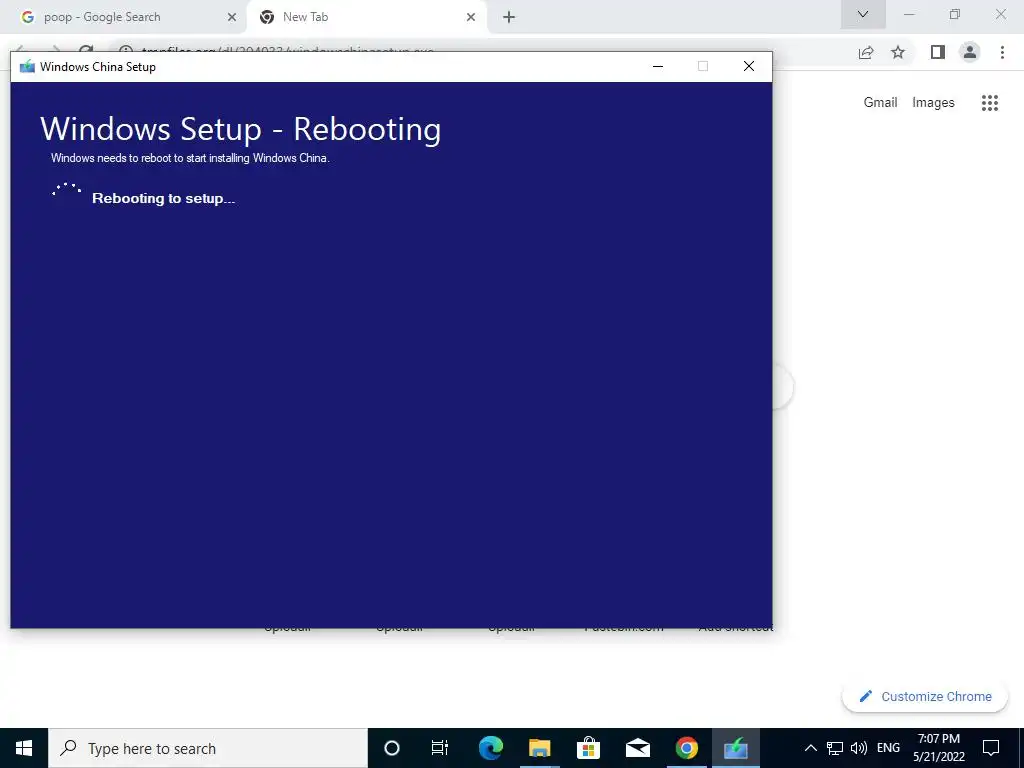Switch to the poop - Google Search tab
The height and width of the screenshot is (768, 1024).
123,17
